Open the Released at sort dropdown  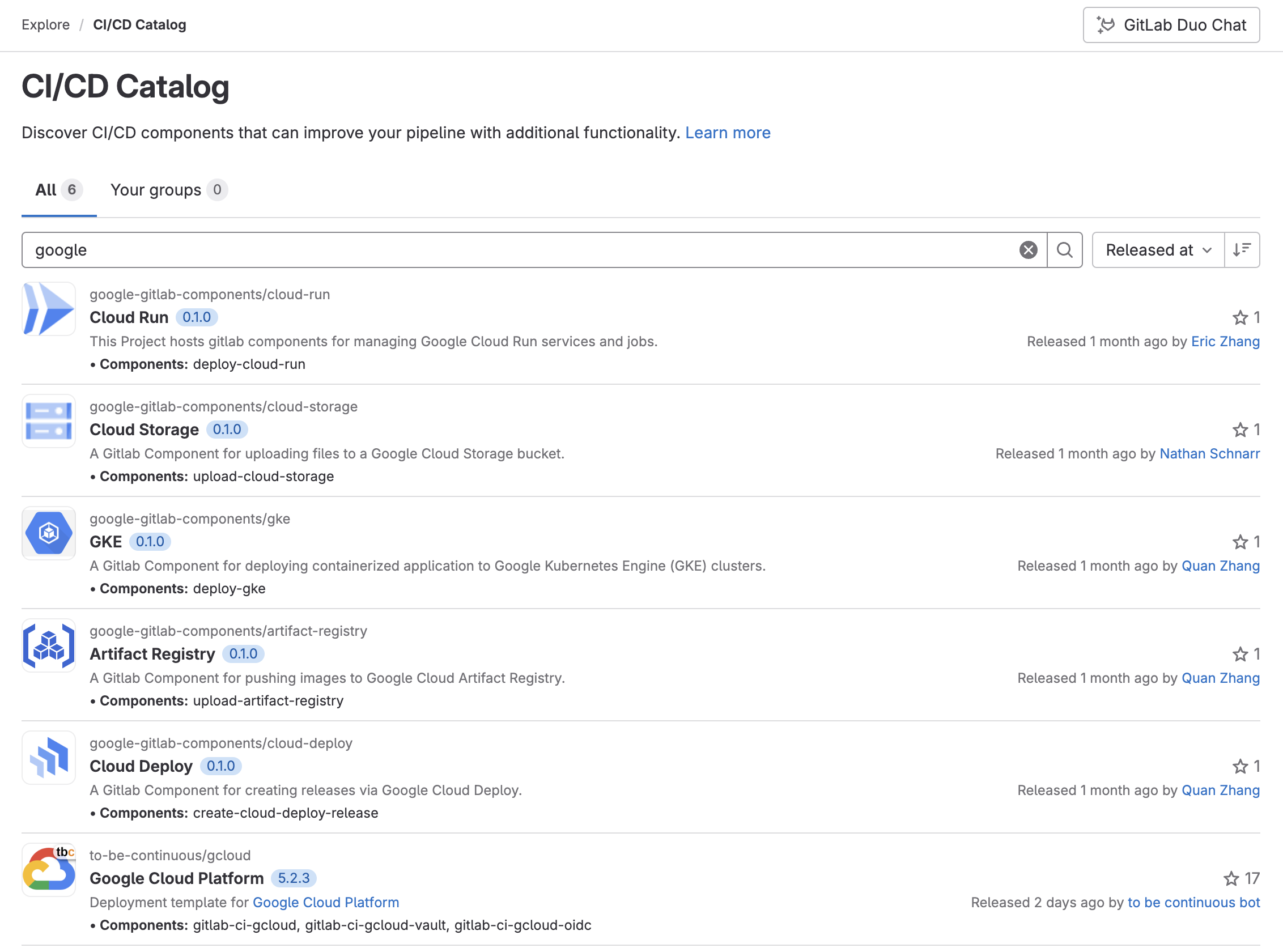[x=1158, y=250]
